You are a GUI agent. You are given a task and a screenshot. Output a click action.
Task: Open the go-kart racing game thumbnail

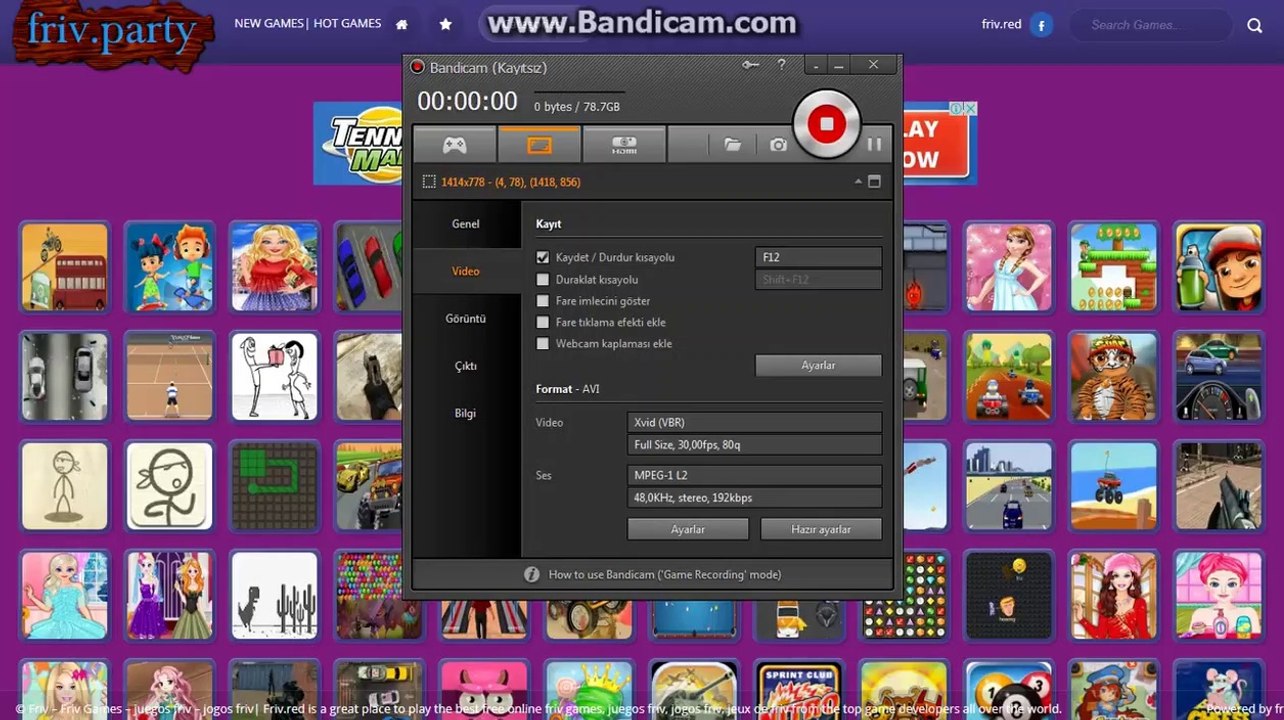(x=1008, y=376)
